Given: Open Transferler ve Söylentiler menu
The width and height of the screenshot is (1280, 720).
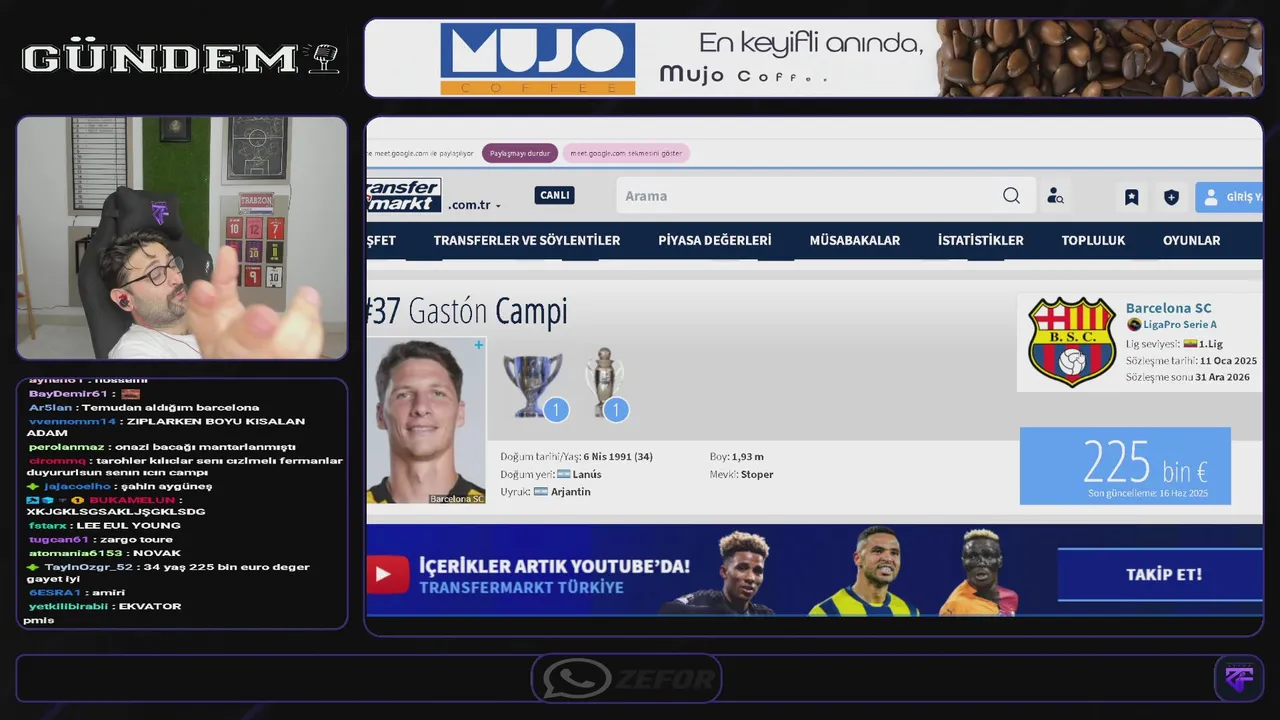Looking at the screenshot, I should [527, 240].
